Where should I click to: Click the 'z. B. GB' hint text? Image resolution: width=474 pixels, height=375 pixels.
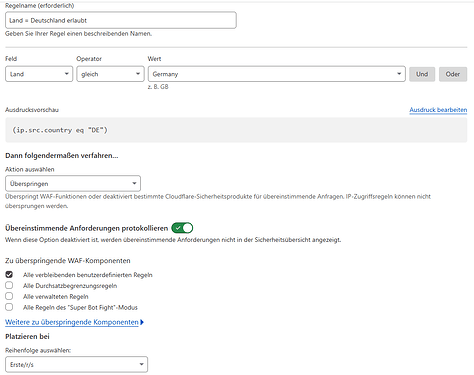click(158, 87)
